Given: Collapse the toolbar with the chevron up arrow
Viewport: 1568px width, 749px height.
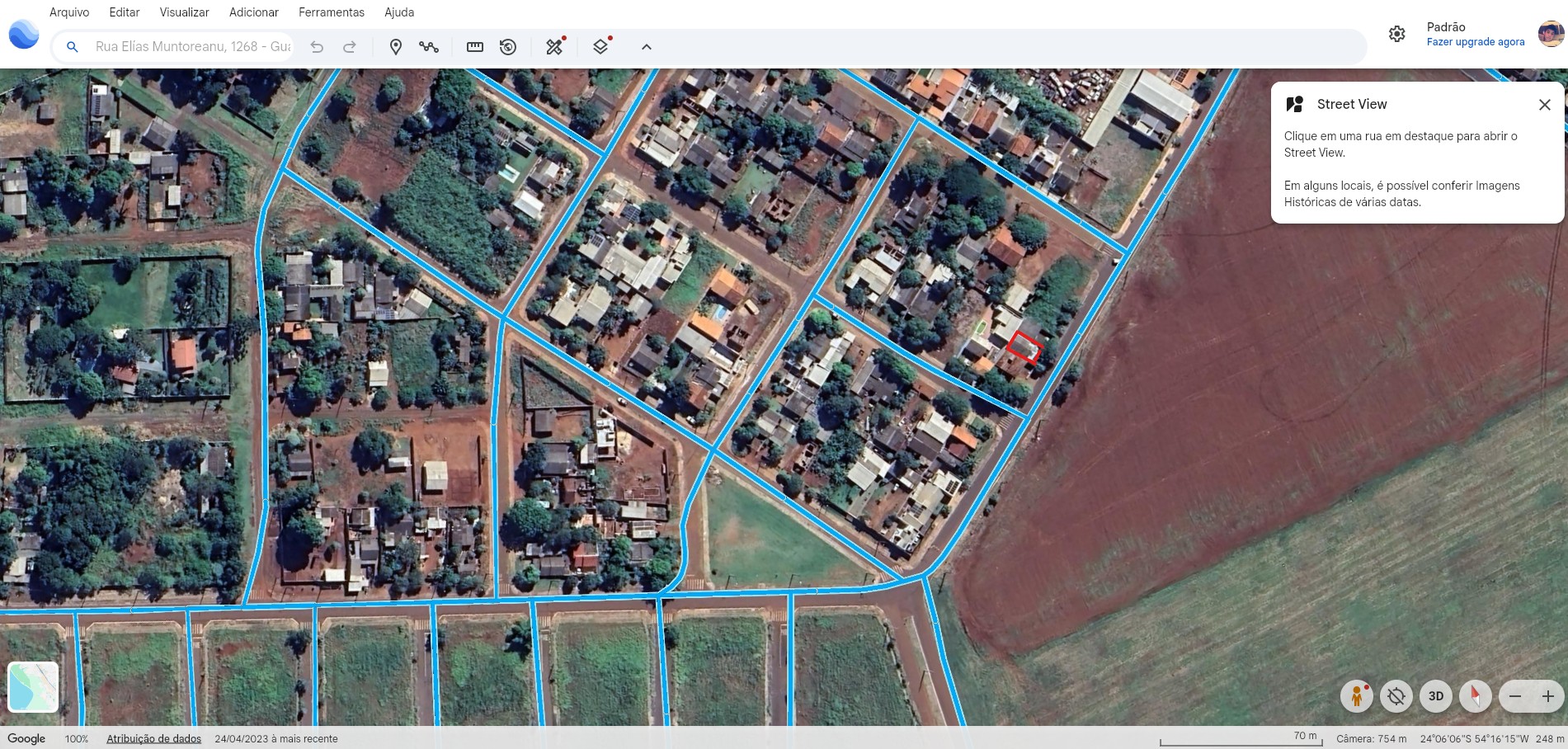Looking at the screenshot, I should (x=647, y=47).
